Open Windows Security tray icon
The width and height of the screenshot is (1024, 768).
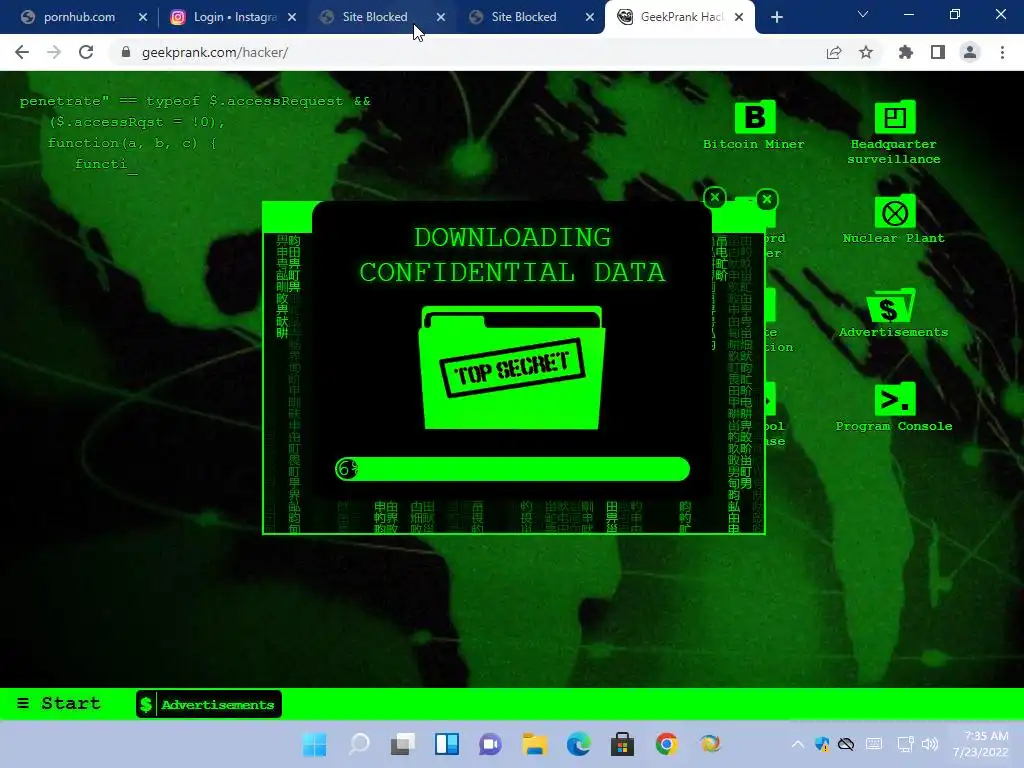[x=822, y=744]
